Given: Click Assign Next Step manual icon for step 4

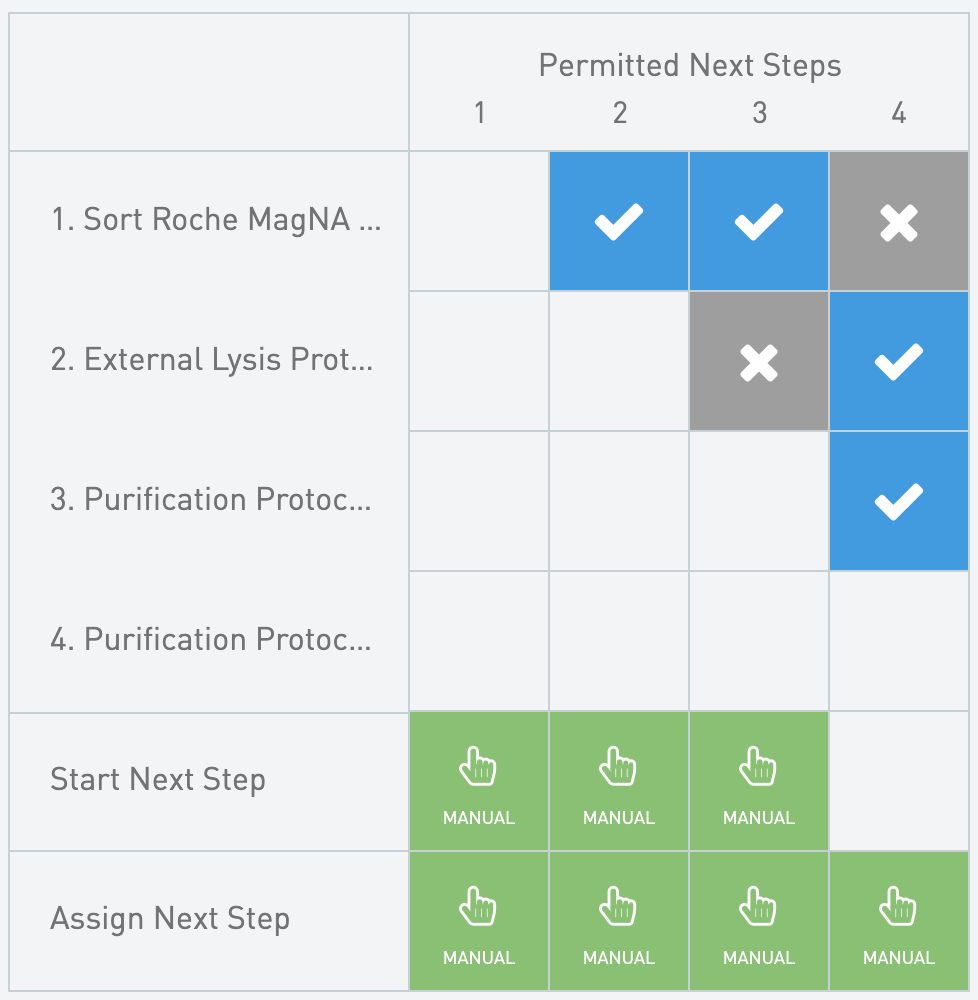Looking at the screenshot, I should tap(899, 921).
